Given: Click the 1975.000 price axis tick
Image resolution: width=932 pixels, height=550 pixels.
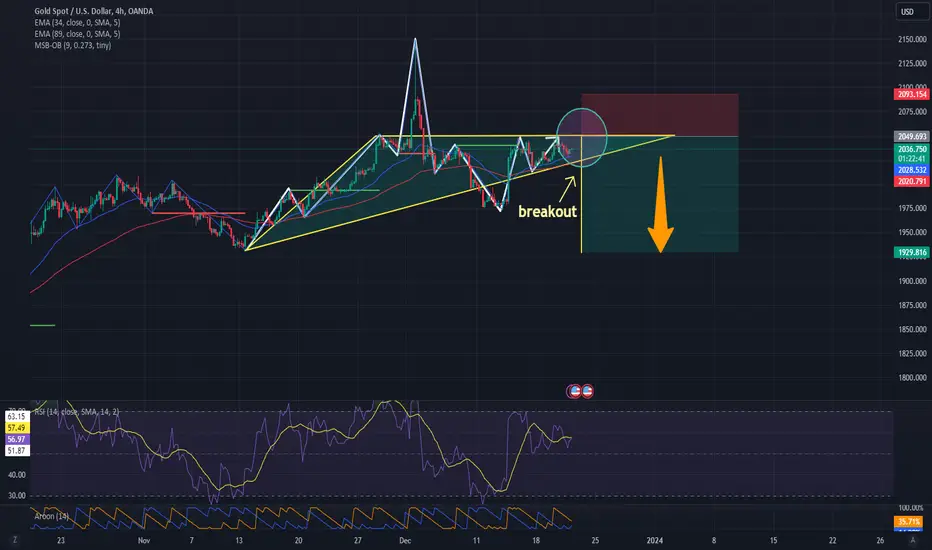Looking at the screenshot, I should tap(912, 209).
